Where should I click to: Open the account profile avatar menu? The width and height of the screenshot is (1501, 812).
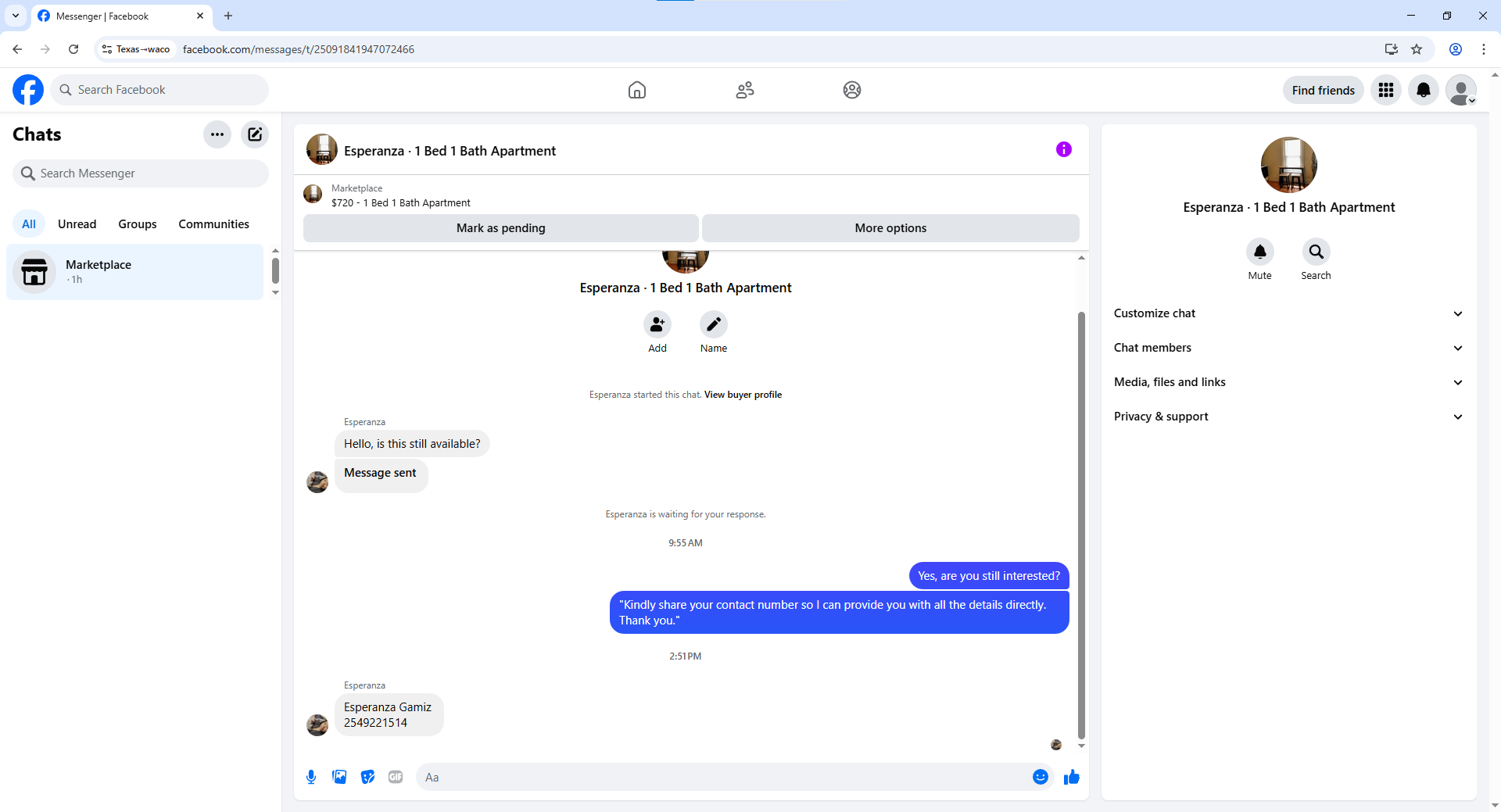[1461, 90]
